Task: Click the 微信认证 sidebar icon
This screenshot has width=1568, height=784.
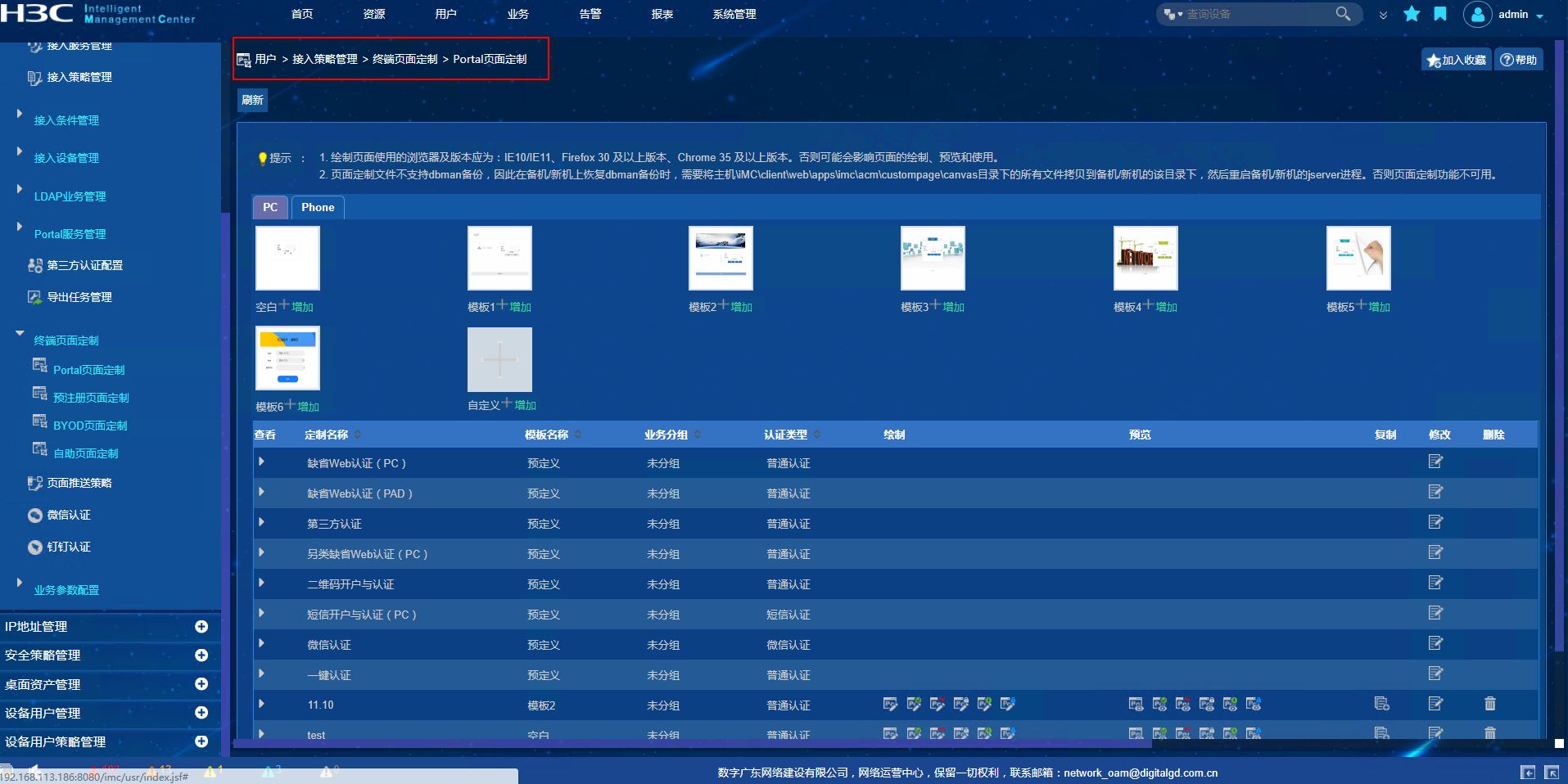Action: [x=35, y=516]
